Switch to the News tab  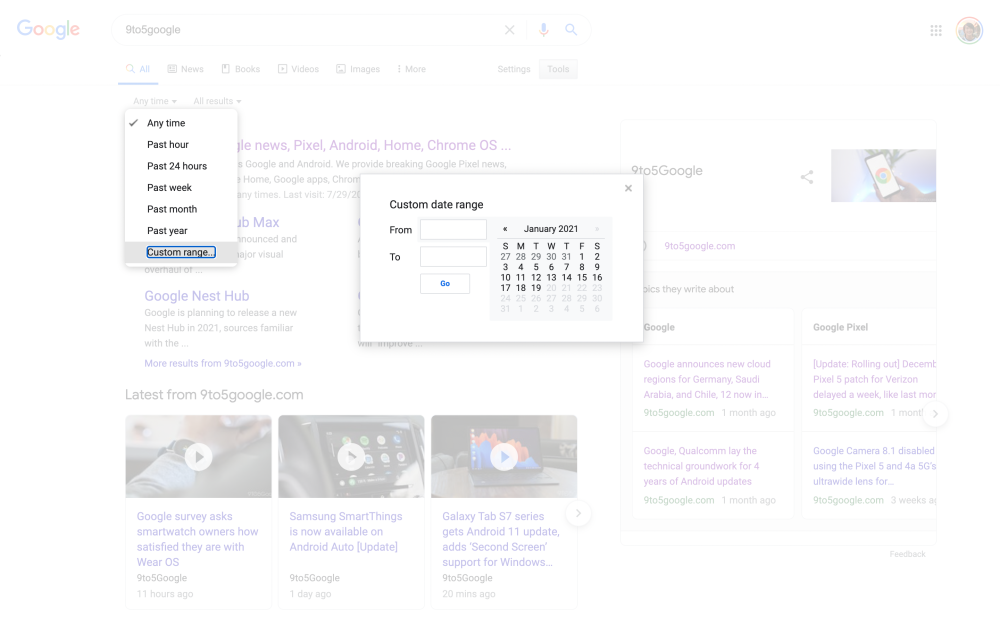[x=186, y=69]
